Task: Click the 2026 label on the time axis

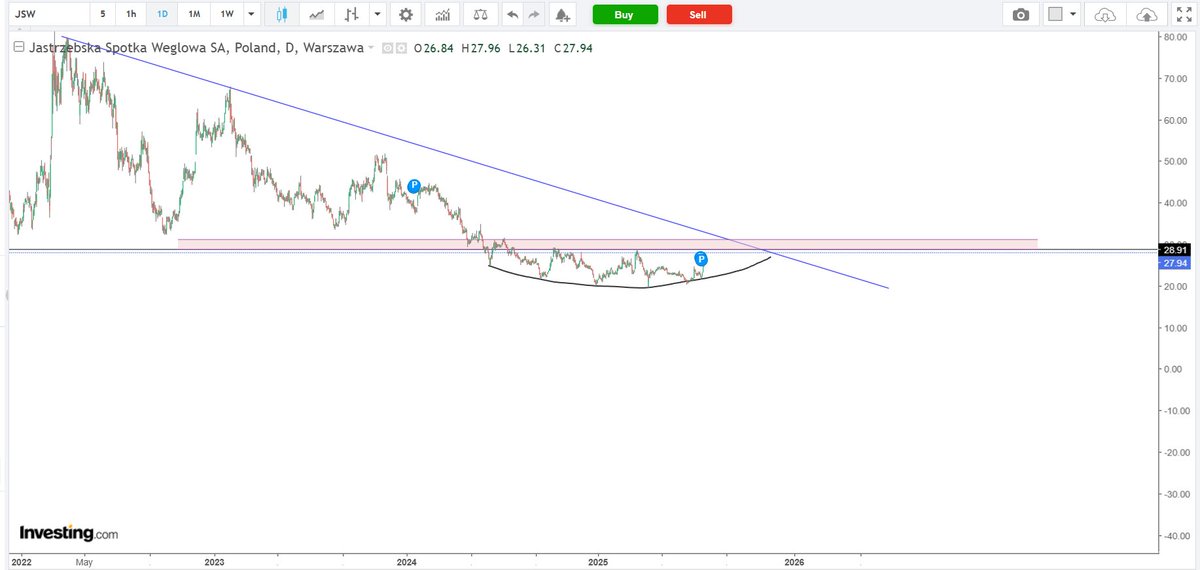Action: [794, 562]
